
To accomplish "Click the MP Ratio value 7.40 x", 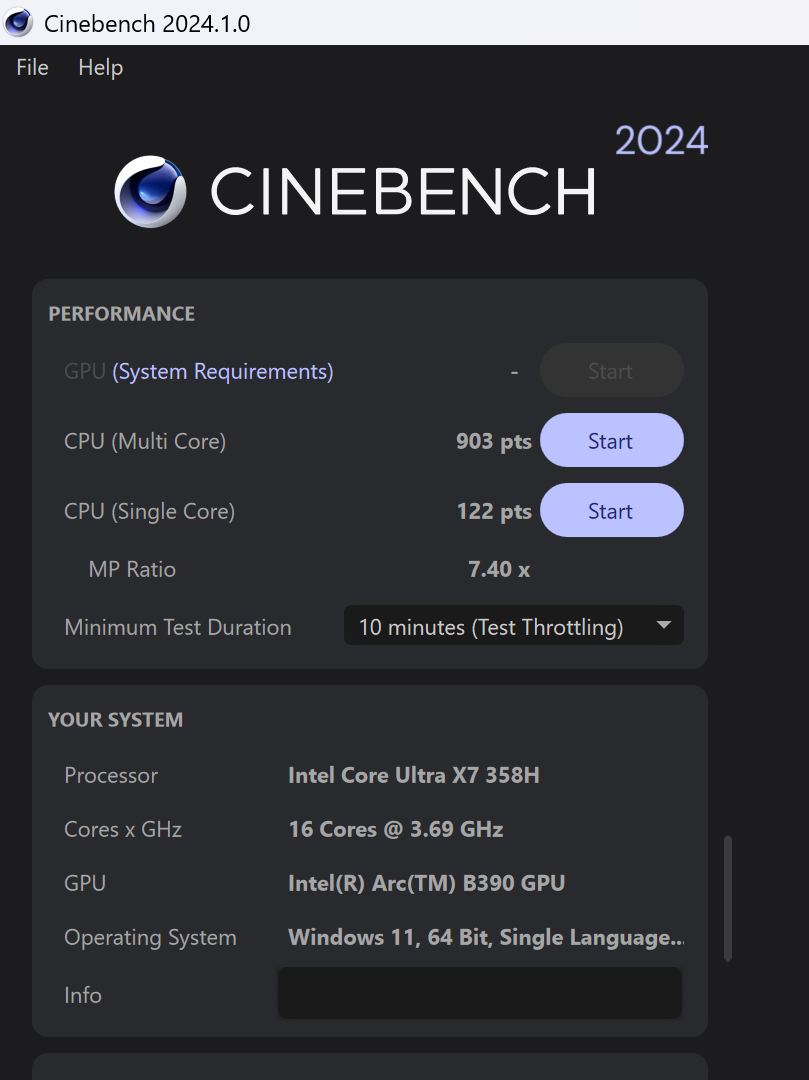I will pos(499,569).
